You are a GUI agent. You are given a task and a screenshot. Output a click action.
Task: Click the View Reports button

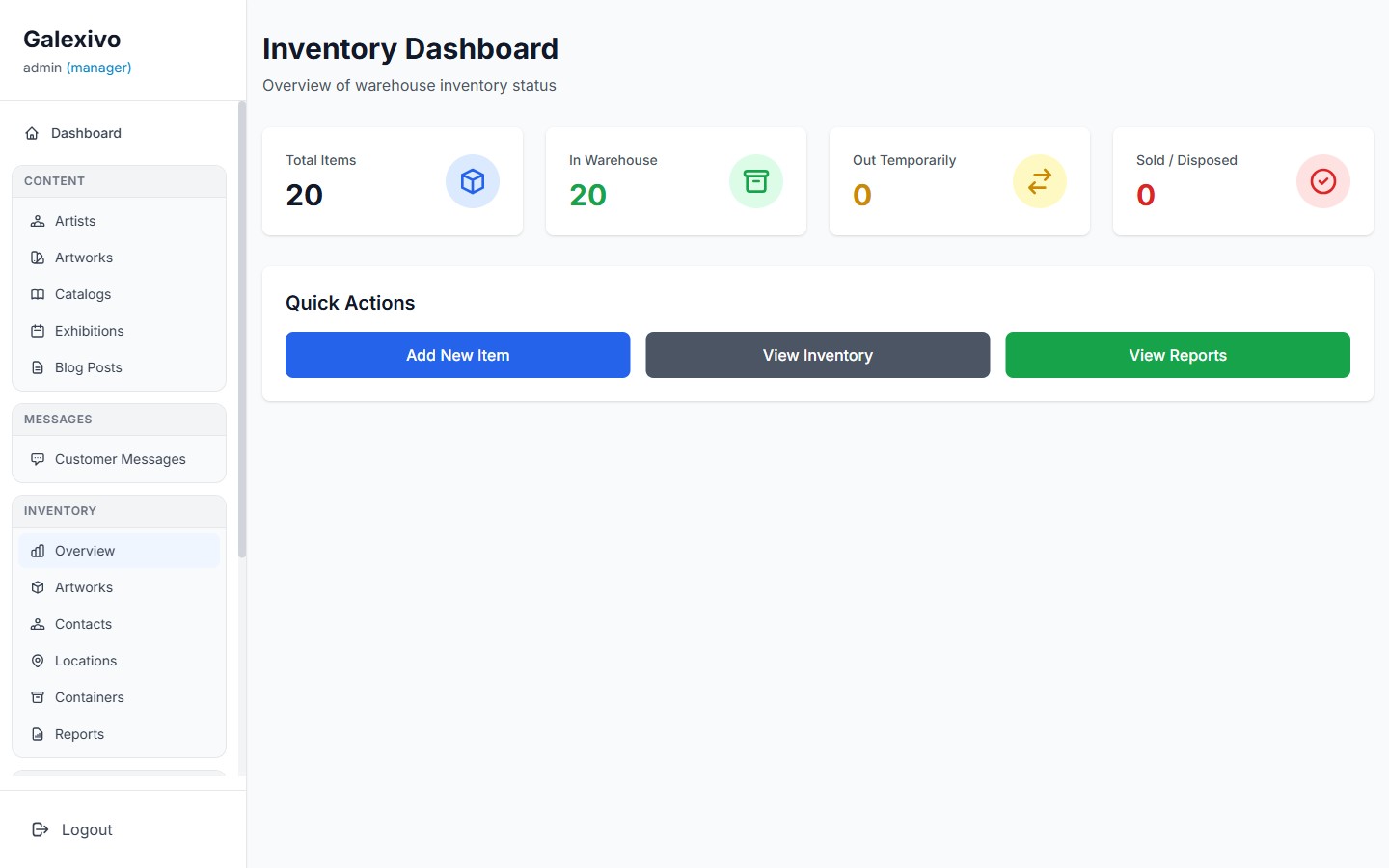point(1177,355)
